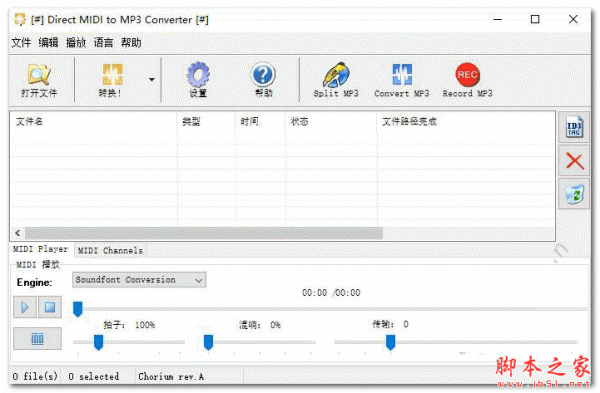Click the Stop button in MIDI player
Image resolution: width=600 pixels, height=393 pixels.
[x=50, y=307]
